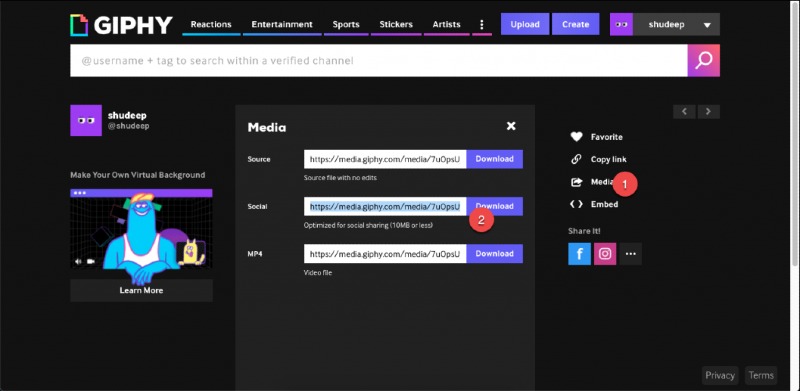Image resolution: width=800 pixels, height=391 pixels.
Task: Select the Source URL field
Action: click(385, 159)
